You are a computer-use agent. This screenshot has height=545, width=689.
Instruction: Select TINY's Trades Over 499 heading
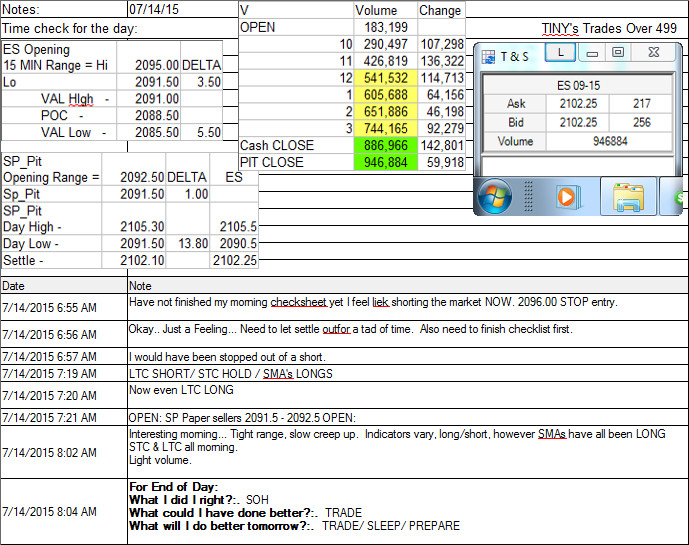click(x=609, y=28)
